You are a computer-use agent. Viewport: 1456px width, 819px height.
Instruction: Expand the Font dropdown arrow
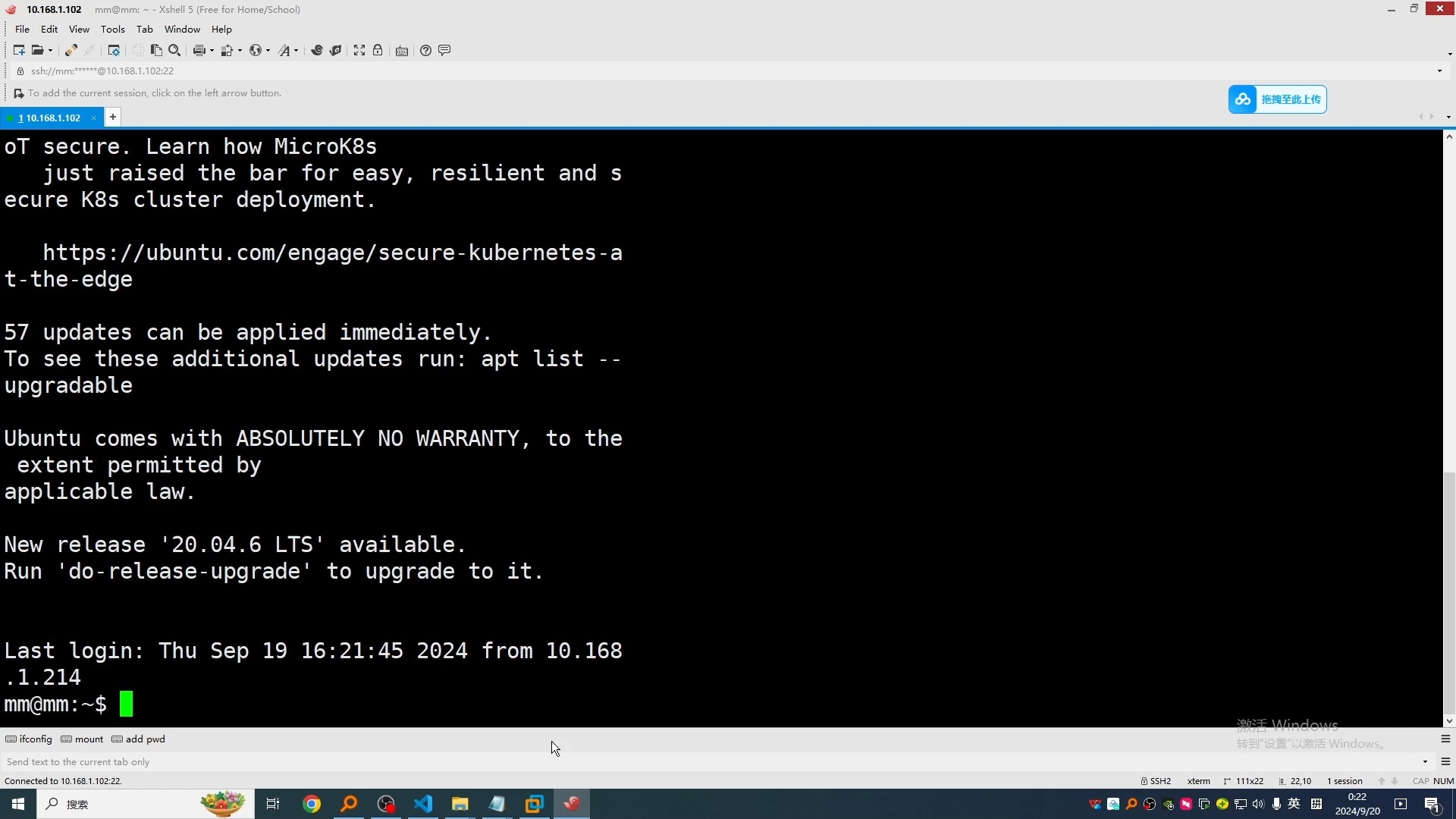click(x=296, y=51)
